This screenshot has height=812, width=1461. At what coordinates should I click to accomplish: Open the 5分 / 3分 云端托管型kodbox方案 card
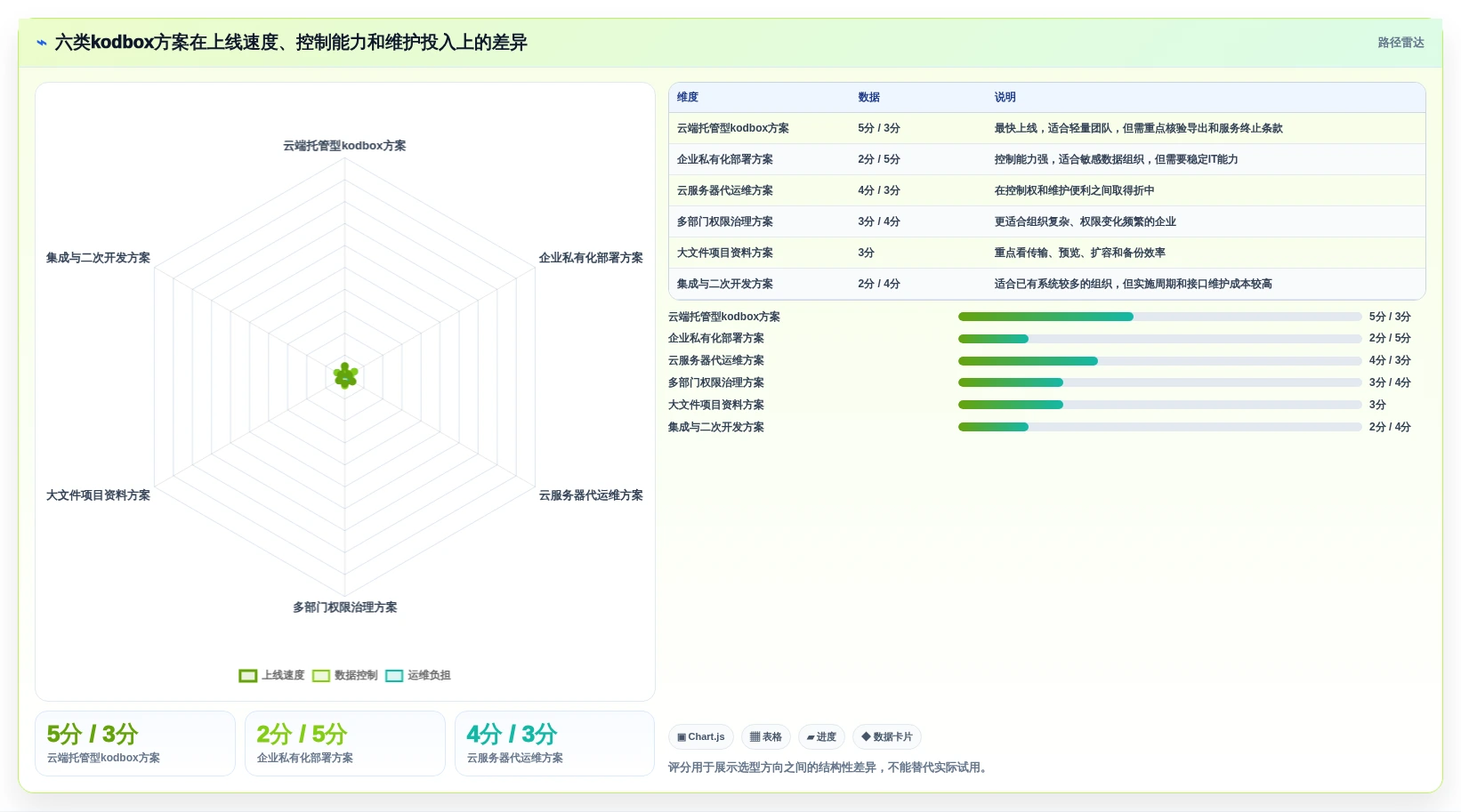(135, 744)
